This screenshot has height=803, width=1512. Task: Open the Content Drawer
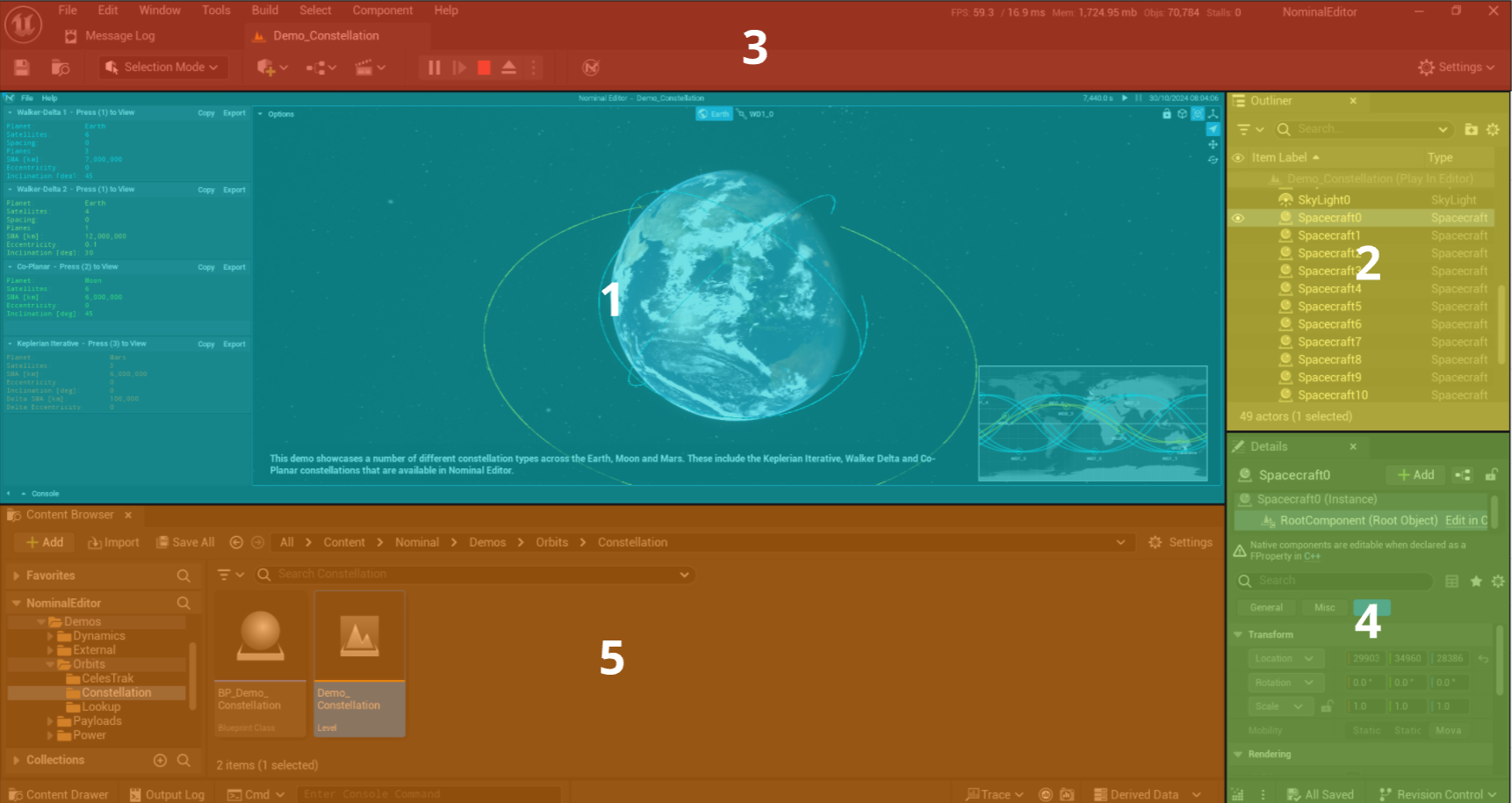(58, 794)
